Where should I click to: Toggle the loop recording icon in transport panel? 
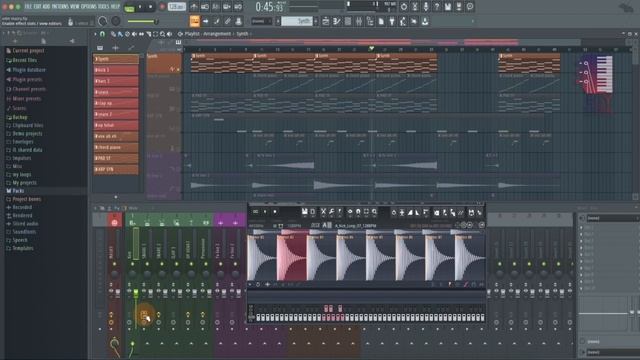point(238,7)
